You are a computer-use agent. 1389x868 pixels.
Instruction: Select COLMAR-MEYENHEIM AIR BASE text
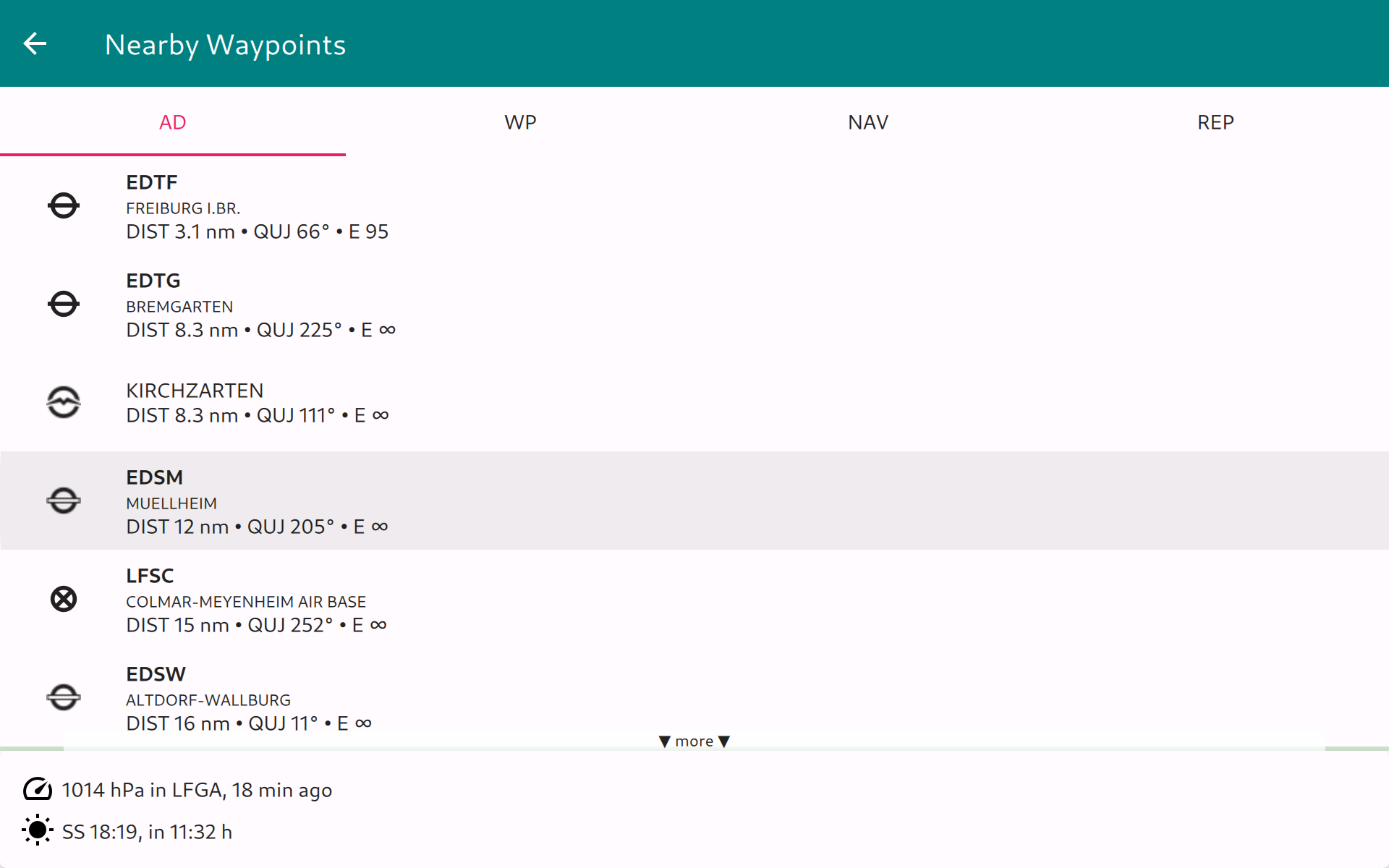[x=246, y=602]
